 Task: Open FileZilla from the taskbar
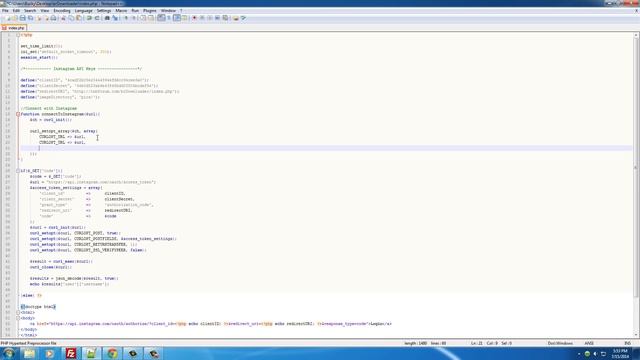[x=71, y=353]
